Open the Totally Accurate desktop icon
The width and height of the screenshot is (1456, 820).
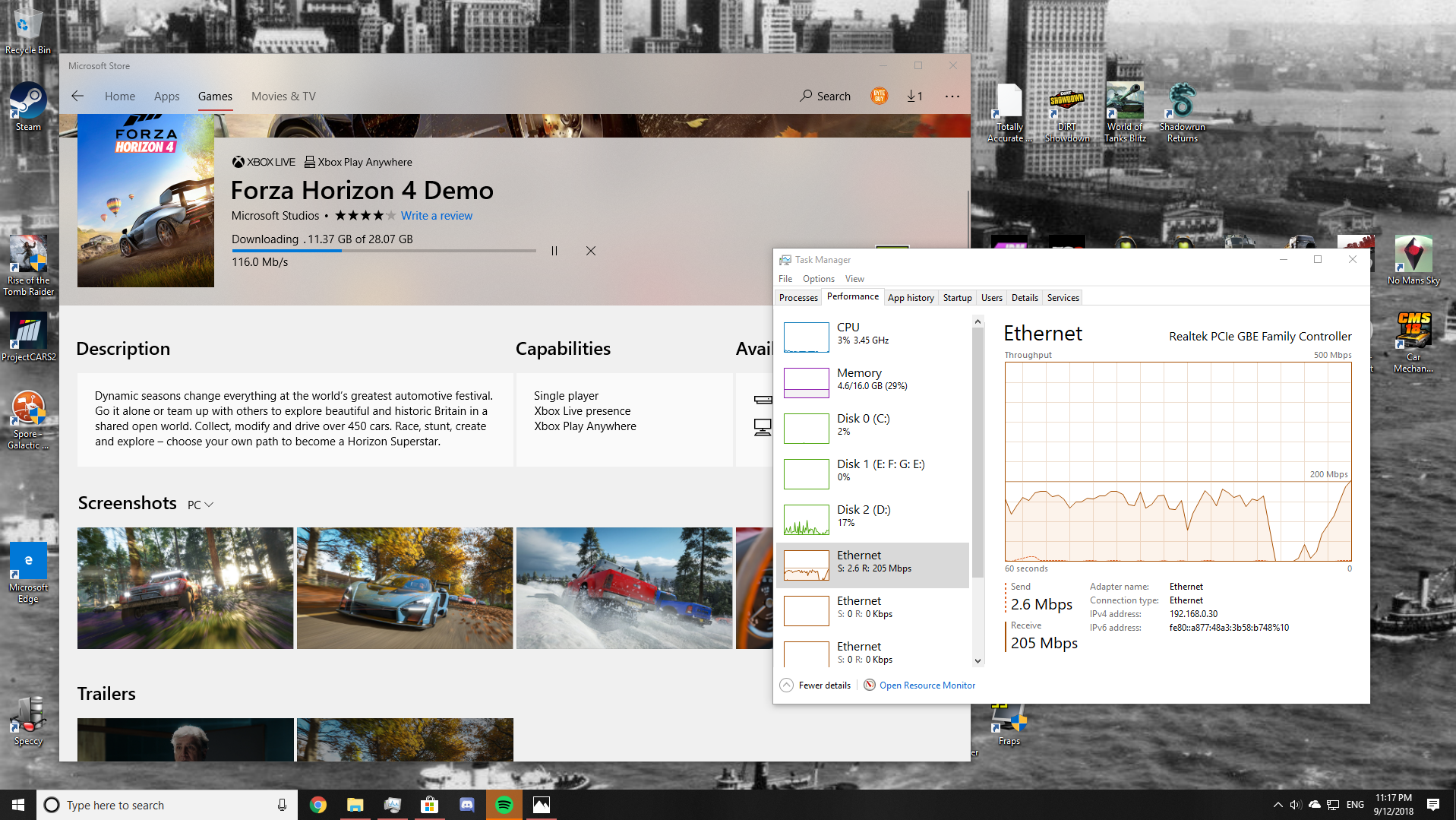(x=1009, y=113)
